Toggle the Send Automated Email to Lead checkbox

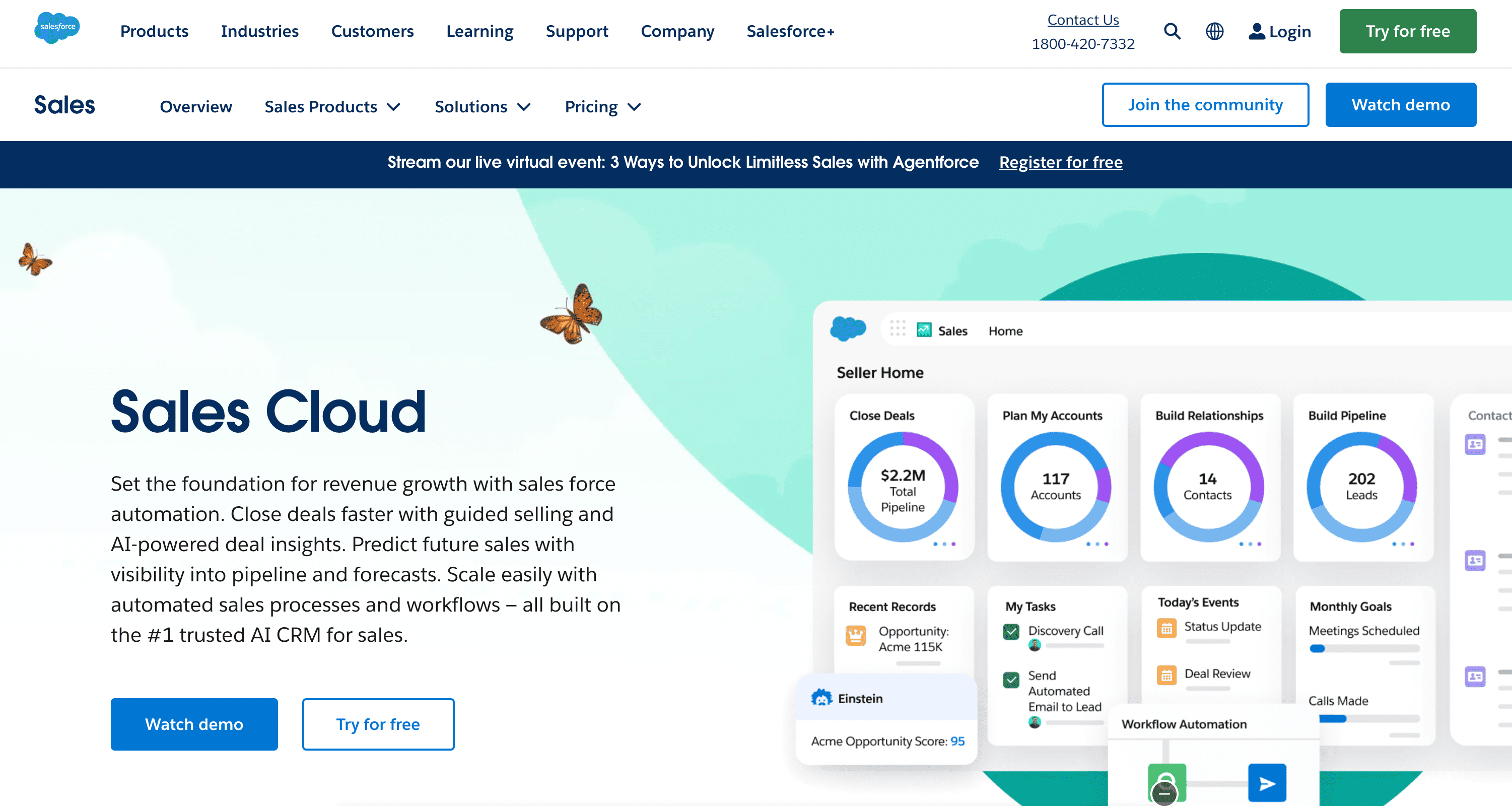tap(1011, 680)
